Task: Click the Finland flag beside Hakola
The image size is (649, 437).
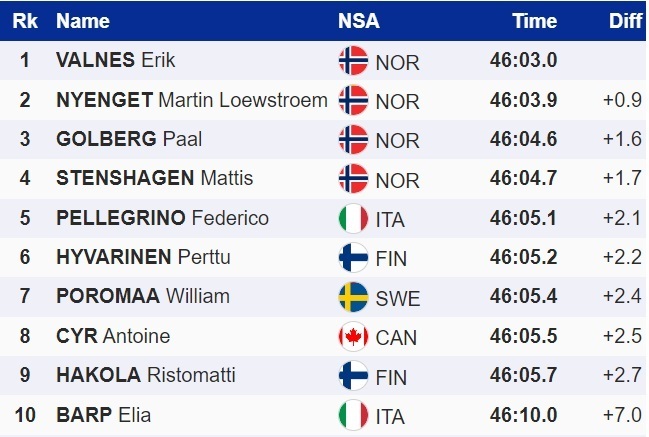Action: [x=353, y=376]
